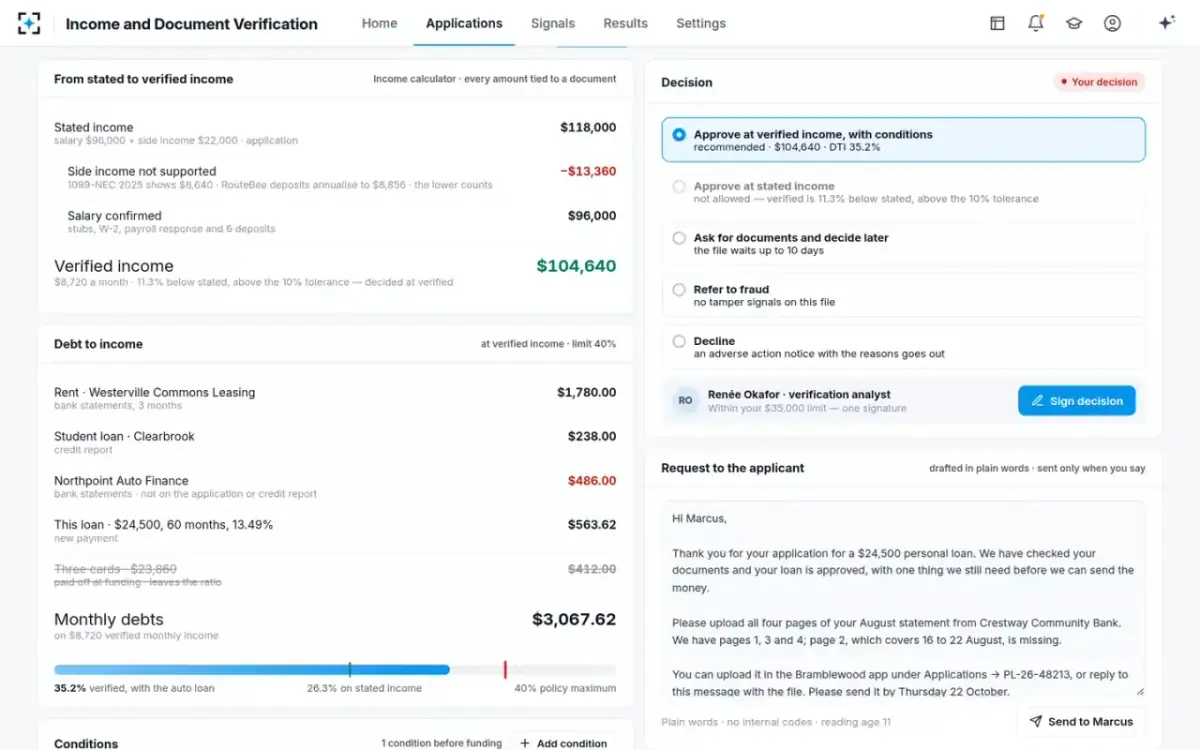1200x750 pixels.
Task: Click the struck-through Three cards · $23,860 row
Action: tap(335, 575)
